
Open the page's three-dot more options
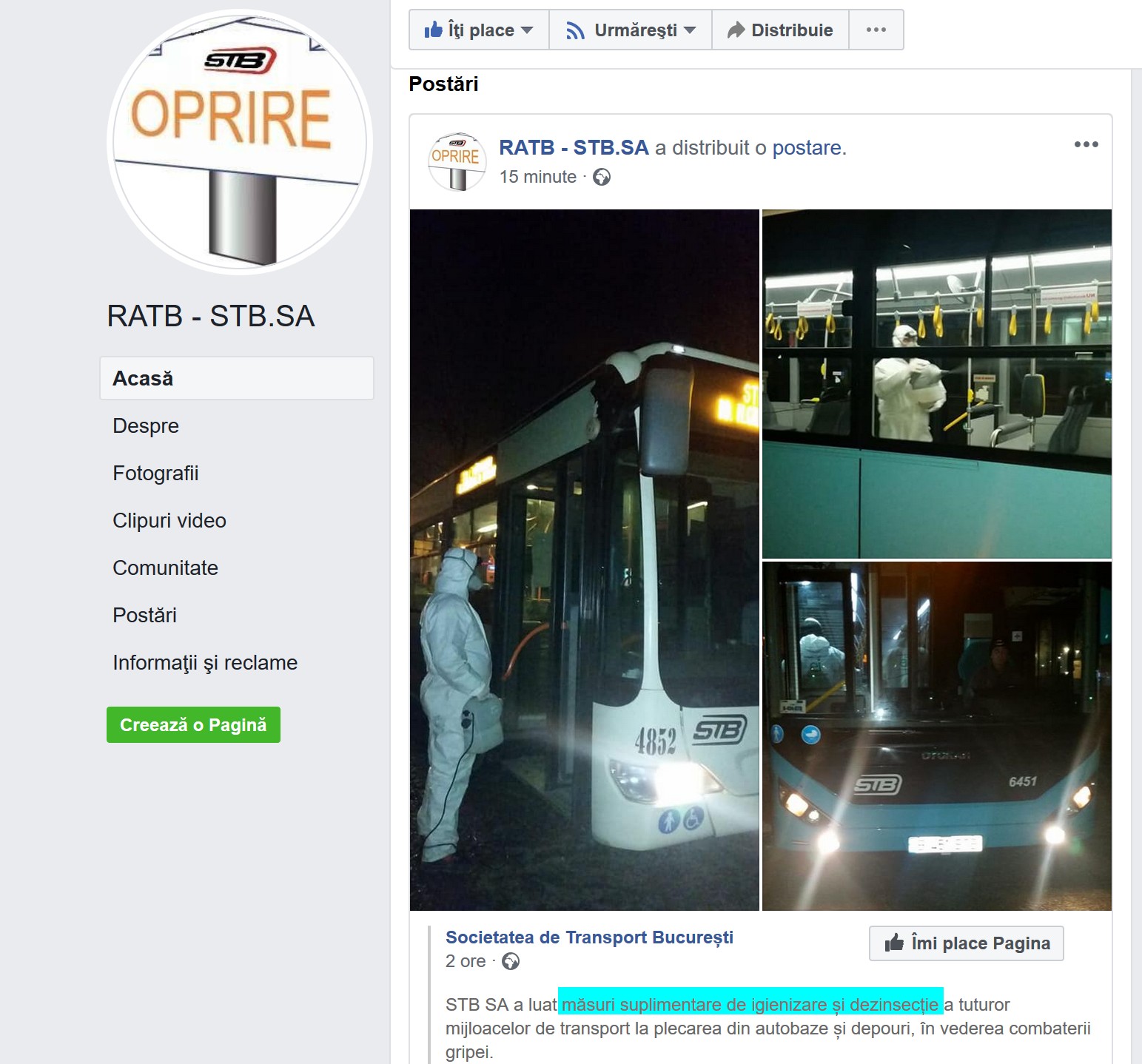(876, 30)
